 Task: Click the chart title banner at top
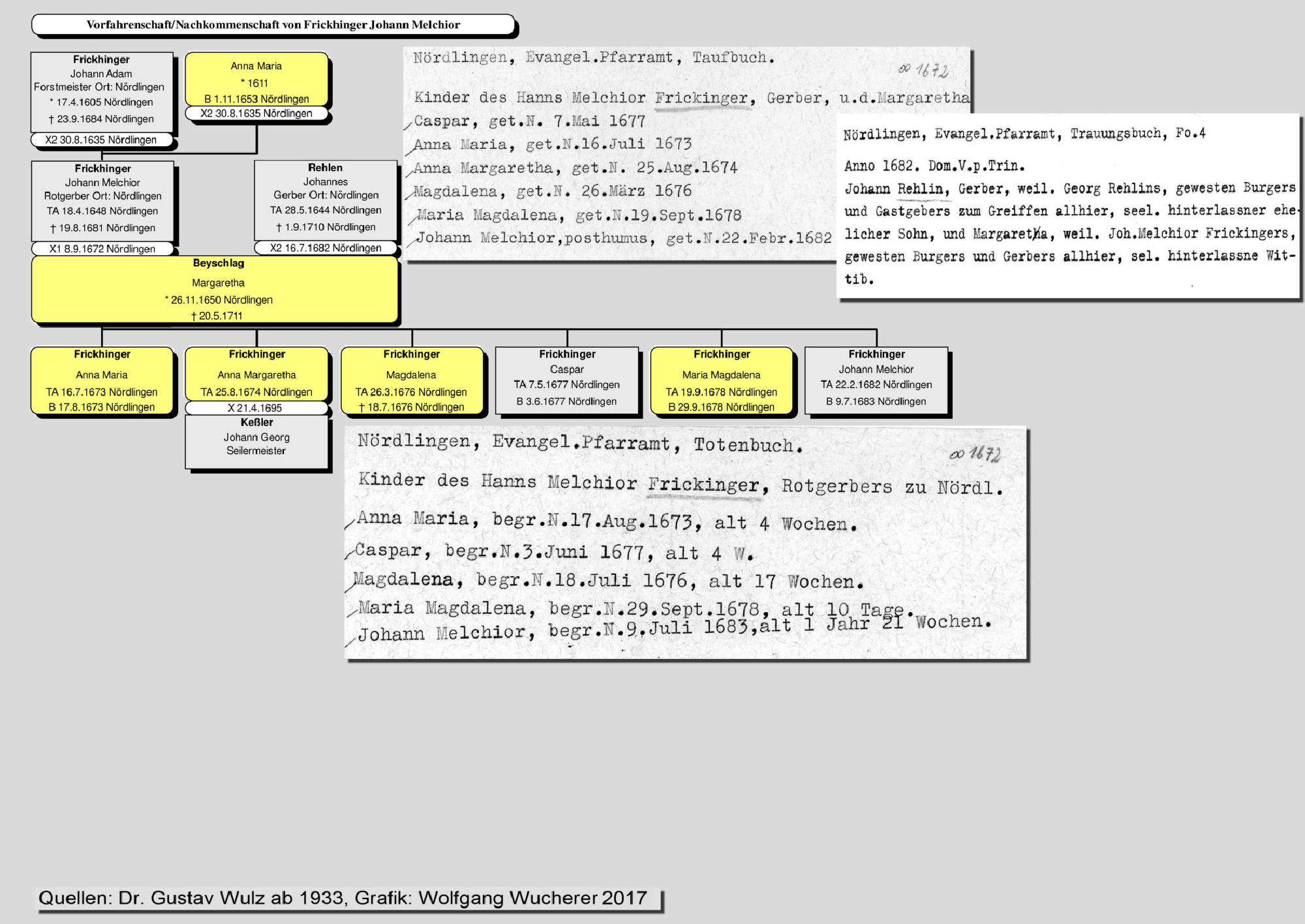pos(273,25)
